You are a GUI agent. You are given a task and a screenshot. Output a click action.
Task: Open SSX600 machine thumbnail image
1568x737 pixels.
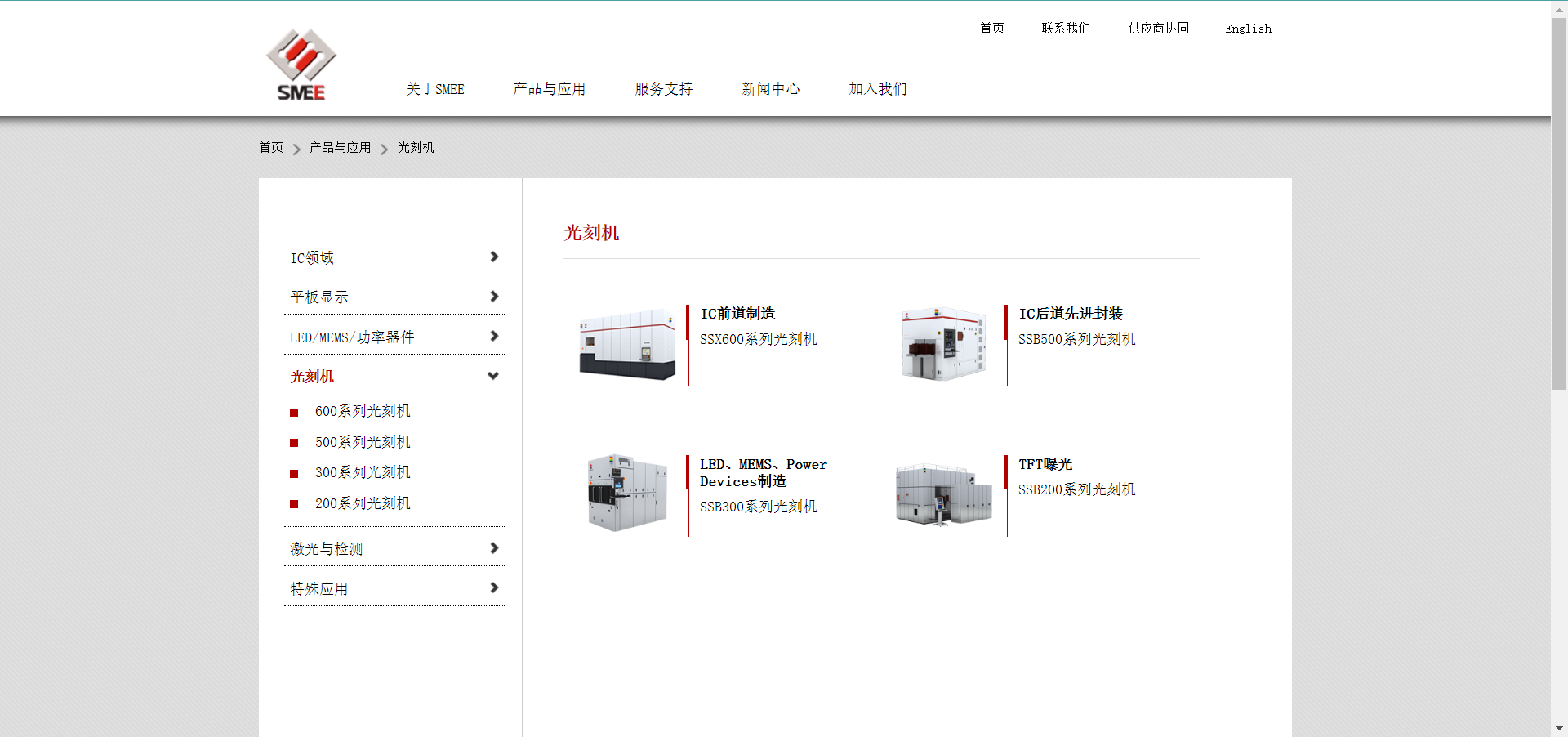click(x=627, y=345)
